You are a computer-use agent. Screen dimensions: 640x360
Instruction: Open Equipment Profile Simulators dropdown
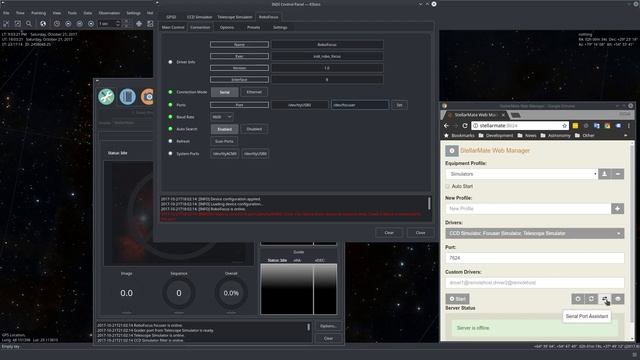pos(521,174)
